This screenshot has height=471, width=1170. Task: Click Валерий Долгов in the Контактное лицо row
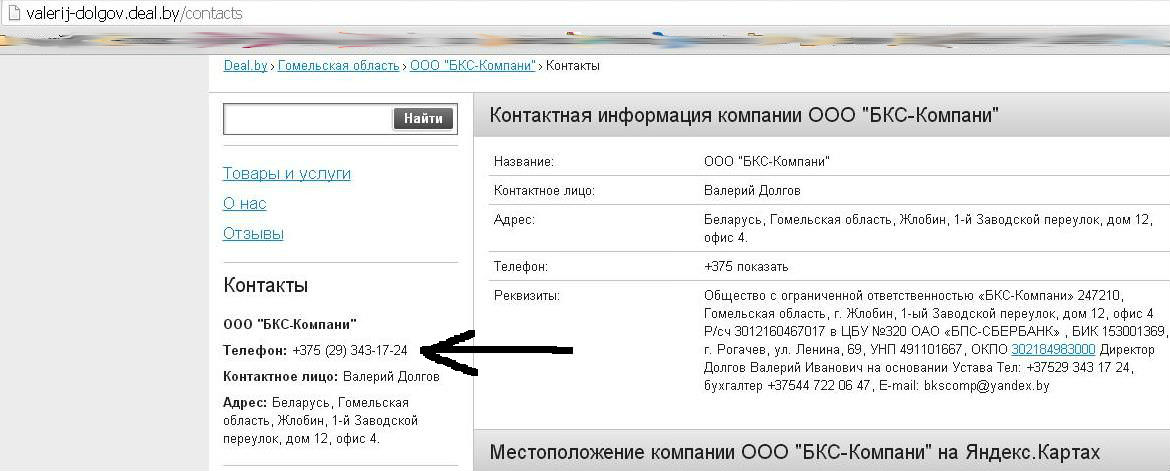tap(752, 191)
